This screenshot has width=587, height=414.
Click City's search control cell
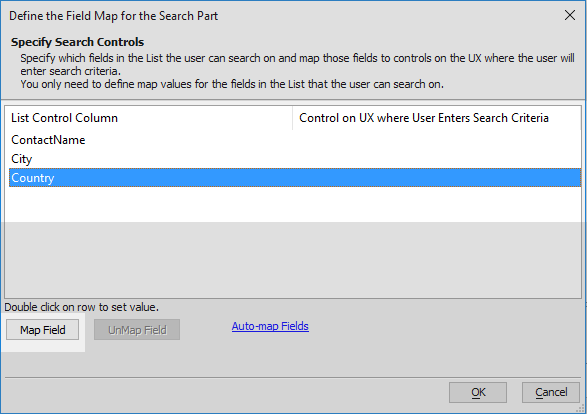pyautogui.click(x=437, y=159)
